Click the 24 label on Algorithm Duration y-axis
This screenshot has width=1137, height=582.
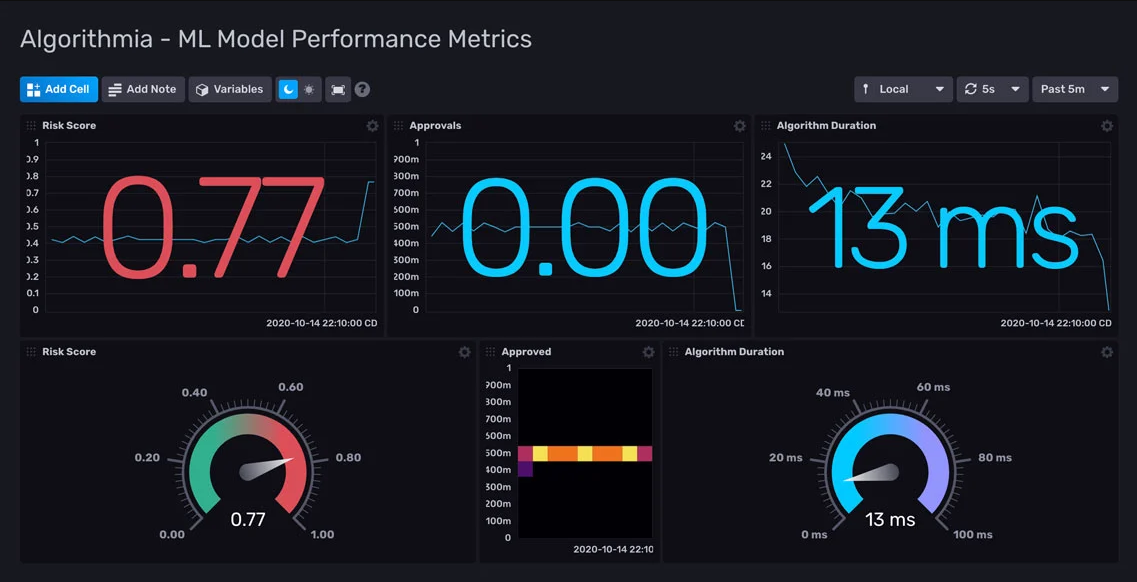click(x=766, y=157)
